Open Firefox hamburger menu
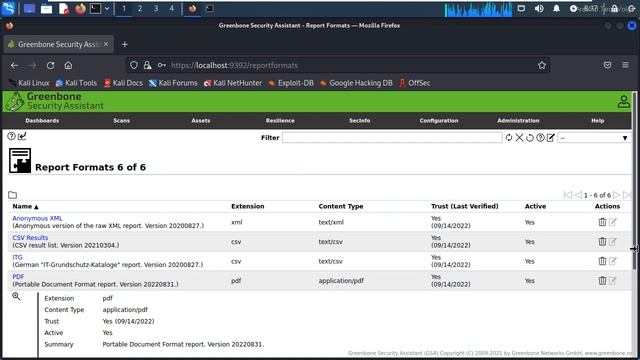 pos(625,65)
